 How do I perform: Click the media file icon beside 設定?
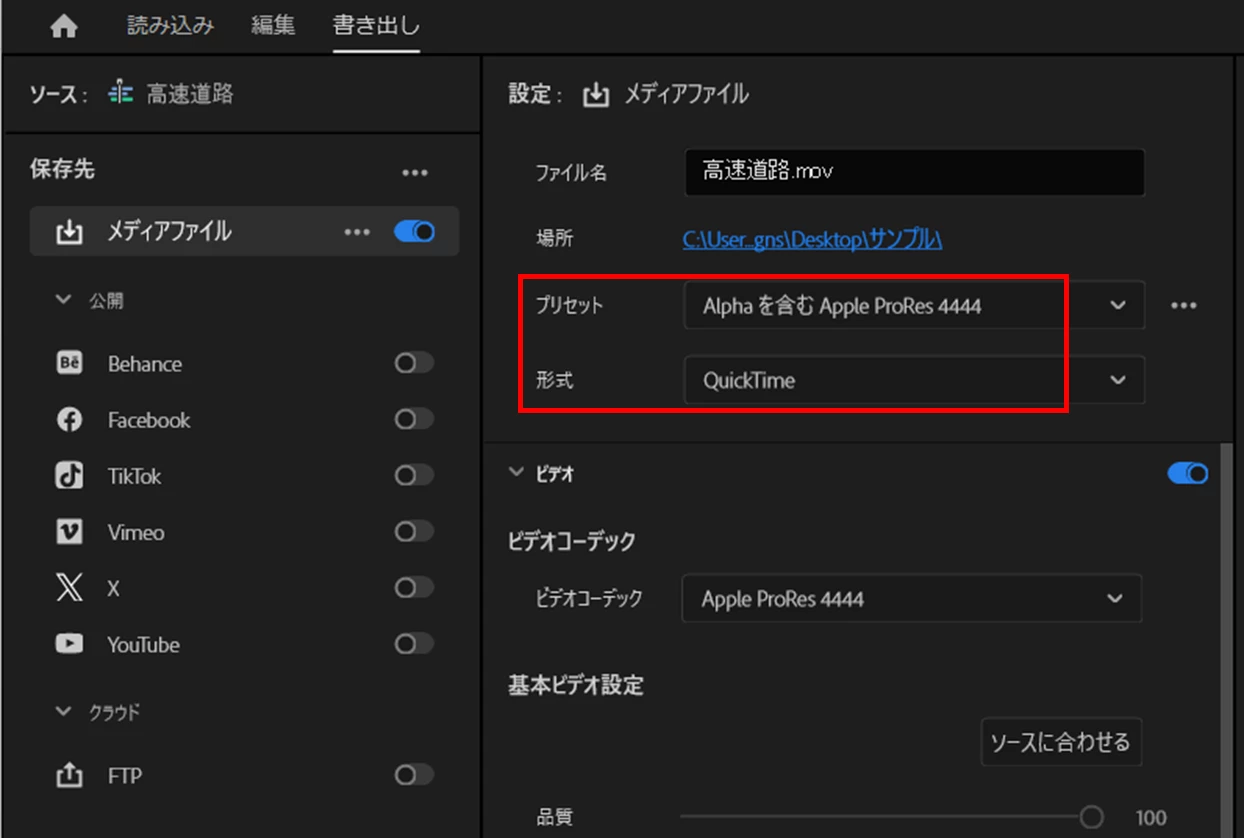point(596,95)
